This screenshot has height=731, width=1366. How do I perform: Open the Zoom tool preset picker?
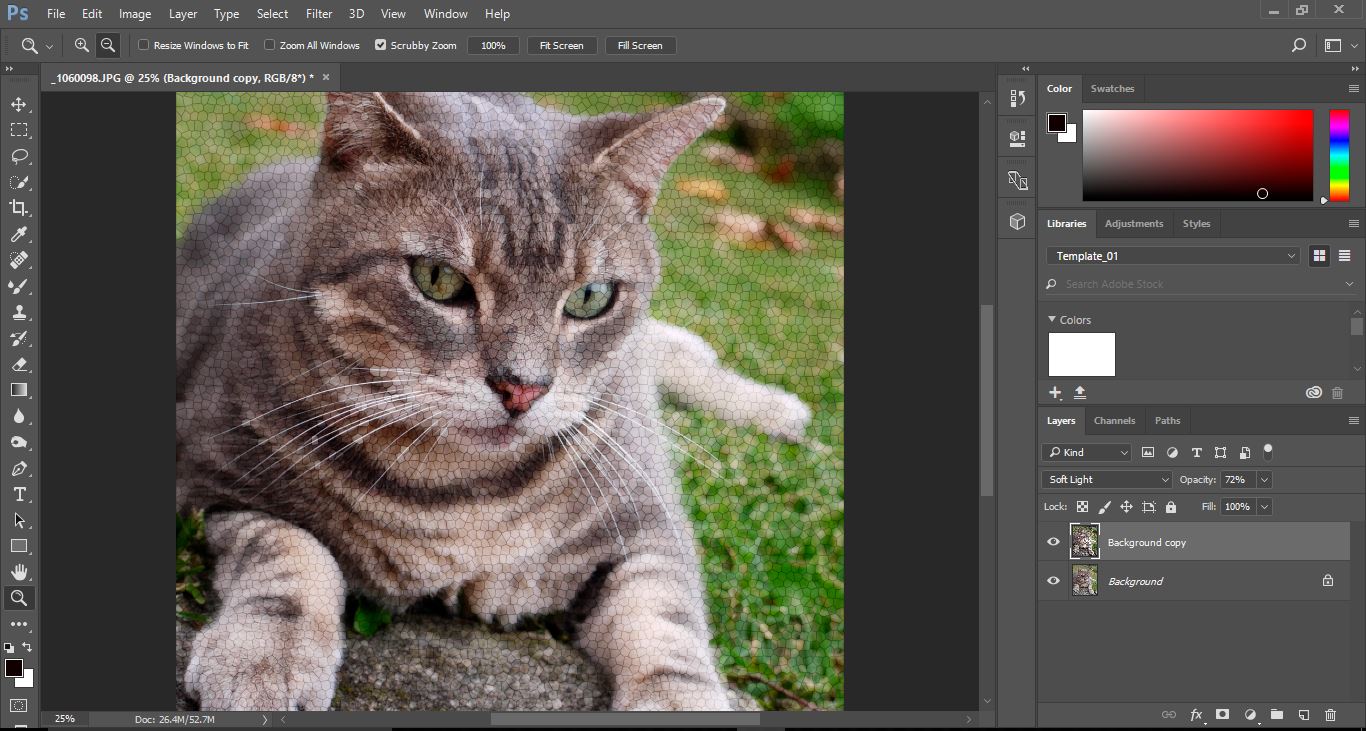point(37,46)
